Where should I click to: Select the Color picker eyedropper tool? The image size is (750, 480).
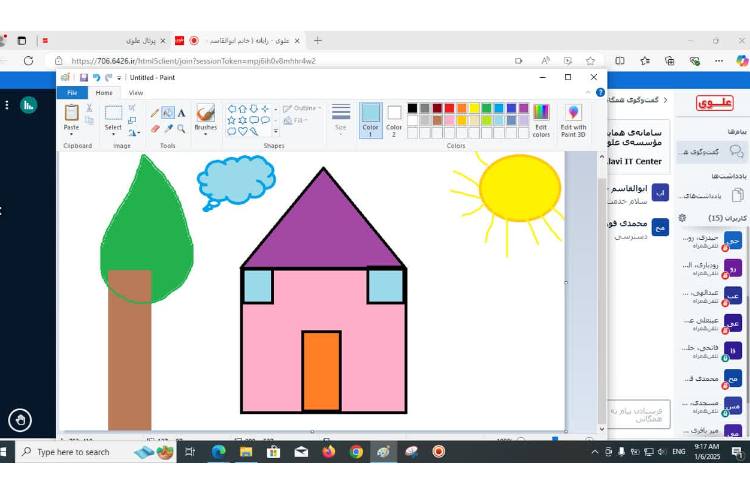(x=168, y=129)
